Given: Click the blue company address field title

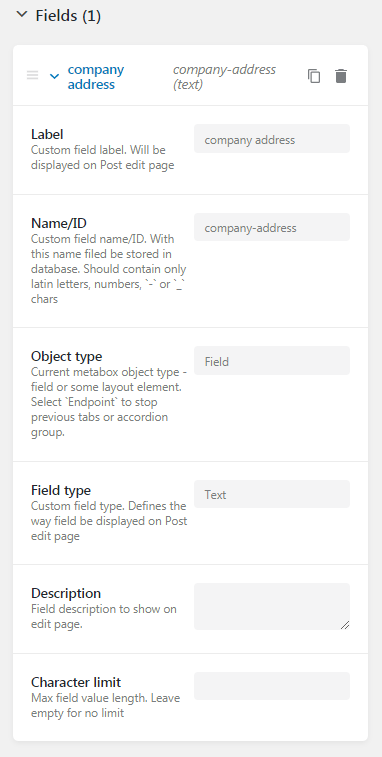Looking at the screenshot, I should pyautogui.click(x=96, y=77).
